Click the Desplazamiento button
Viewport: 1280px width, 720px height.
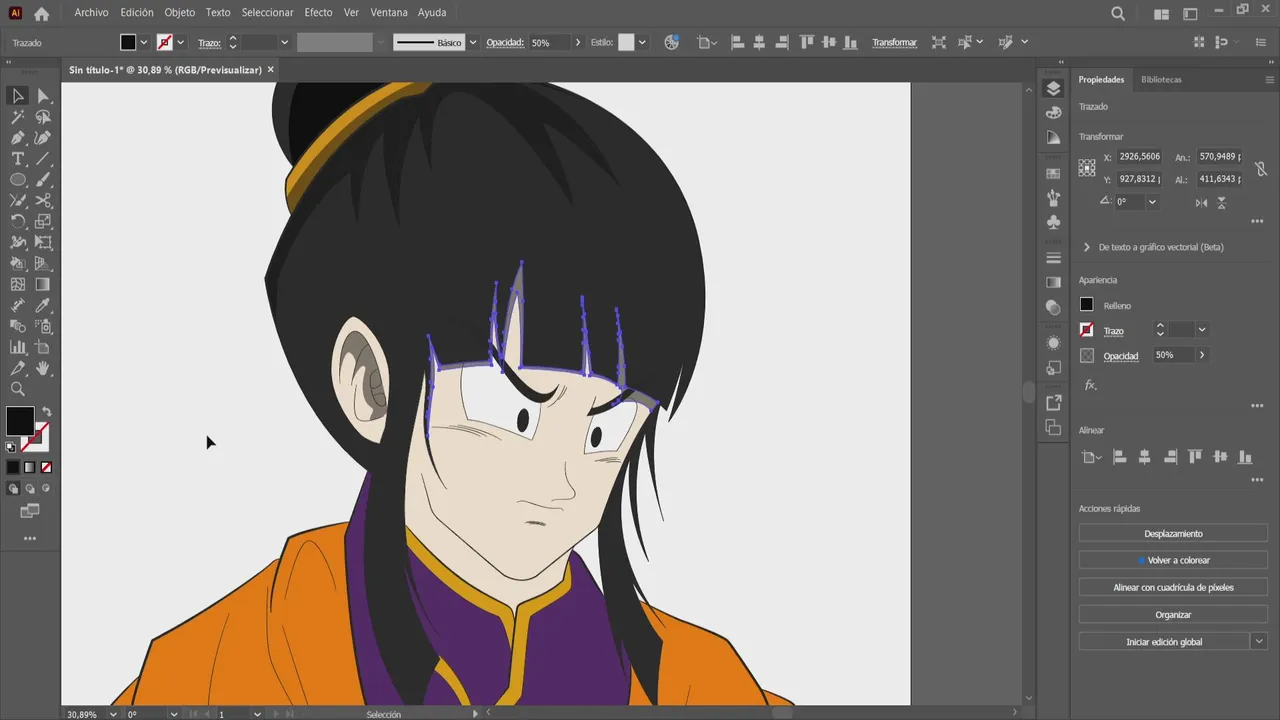(1173, 534)
